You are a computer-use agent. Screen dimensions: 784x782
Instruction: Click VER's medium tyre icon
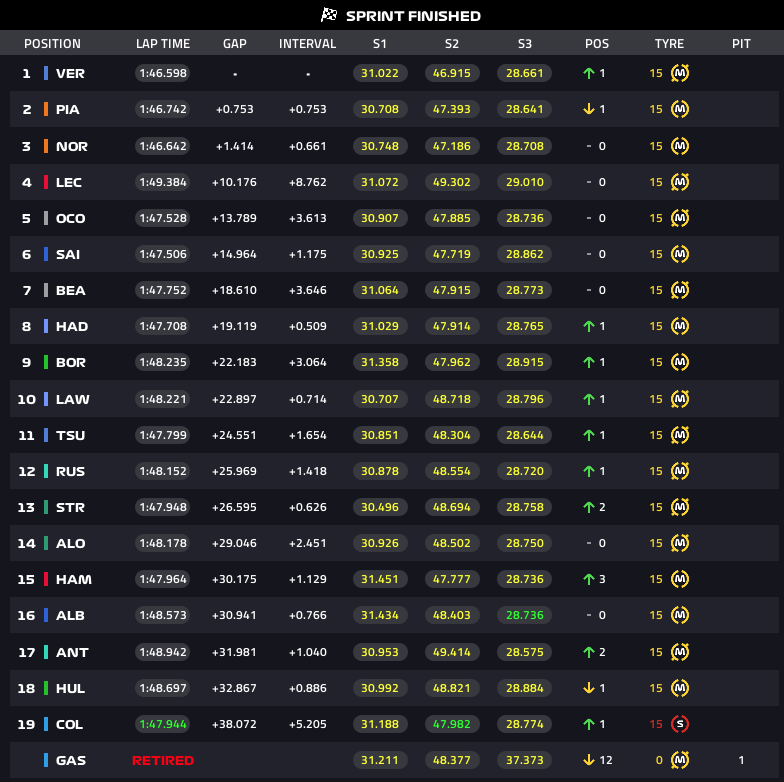click(680, 73)
